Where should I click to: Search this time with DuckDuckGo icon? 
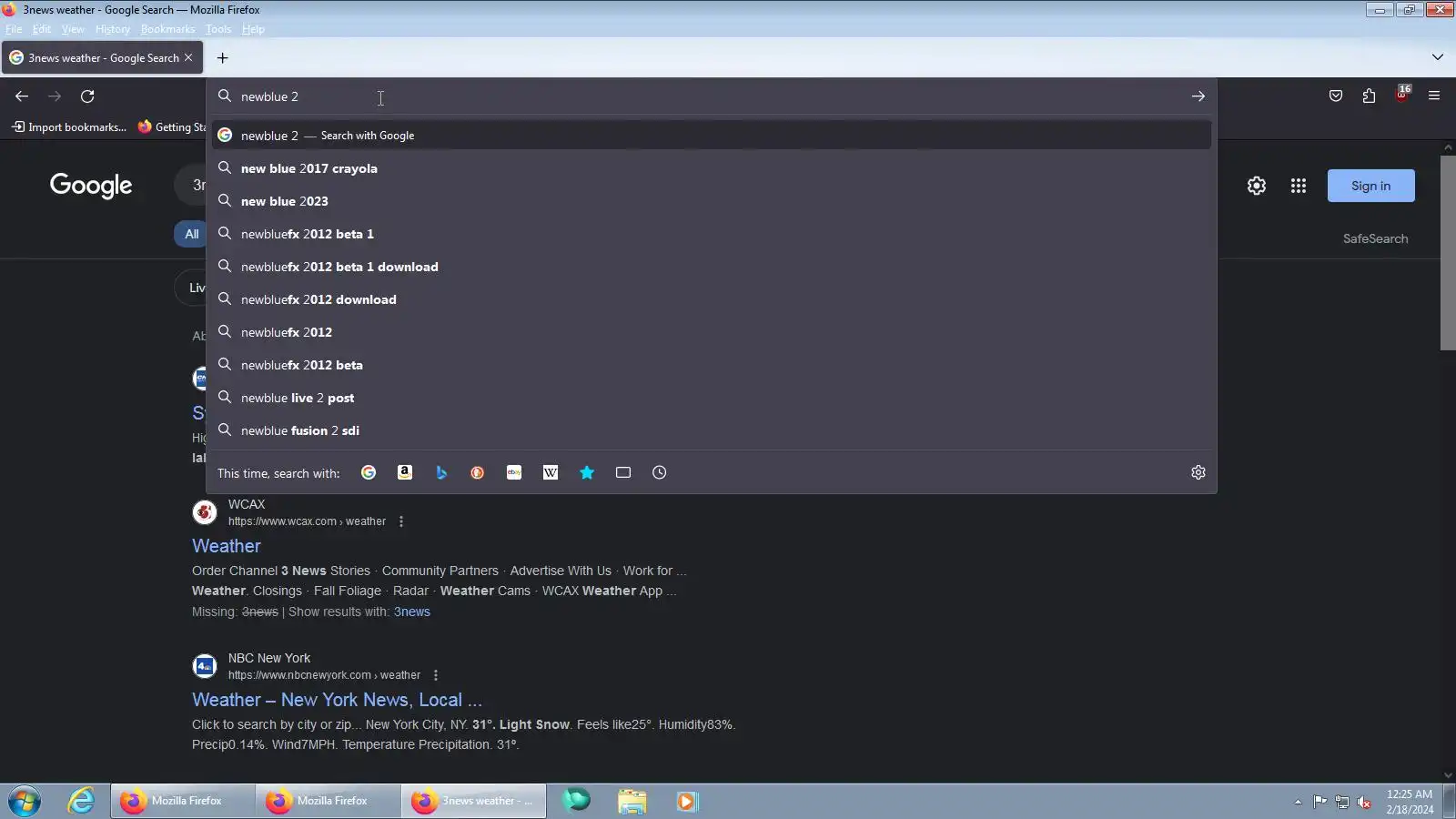pos(478,472)
